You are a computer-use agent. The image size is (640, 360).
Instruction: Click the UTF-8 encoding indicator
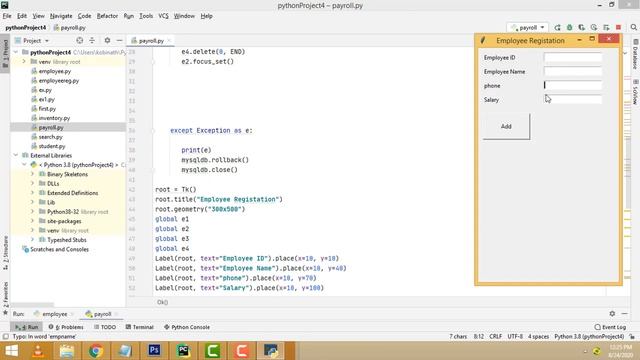(515, 337)
